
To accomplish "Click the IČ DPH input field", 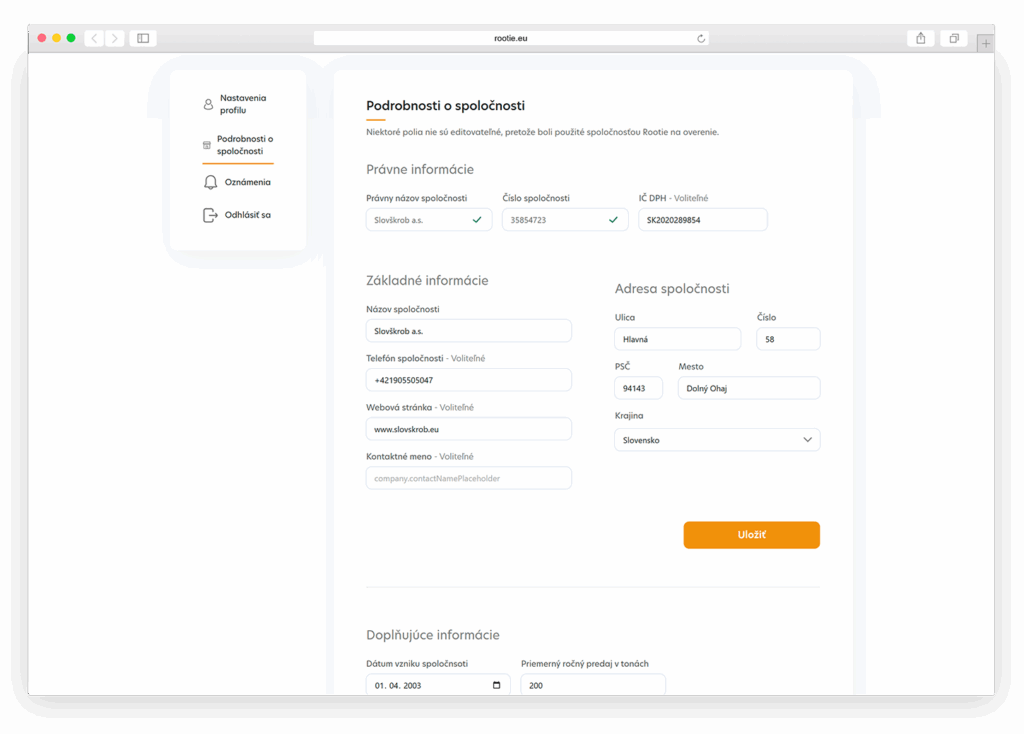I will [702, 220].
